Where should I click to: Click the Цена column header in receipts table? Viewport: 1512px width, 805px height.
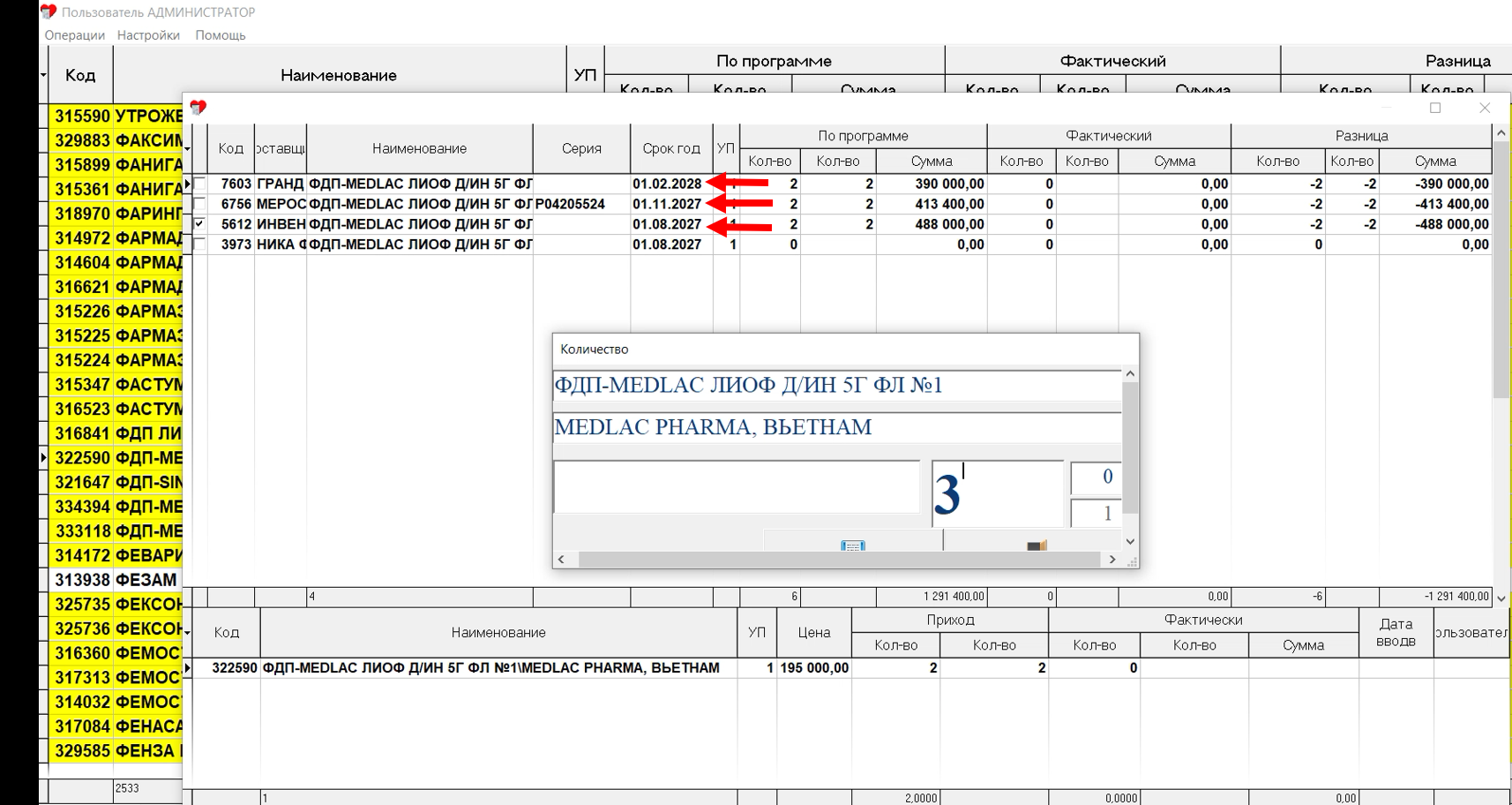[x=813, y=632]
